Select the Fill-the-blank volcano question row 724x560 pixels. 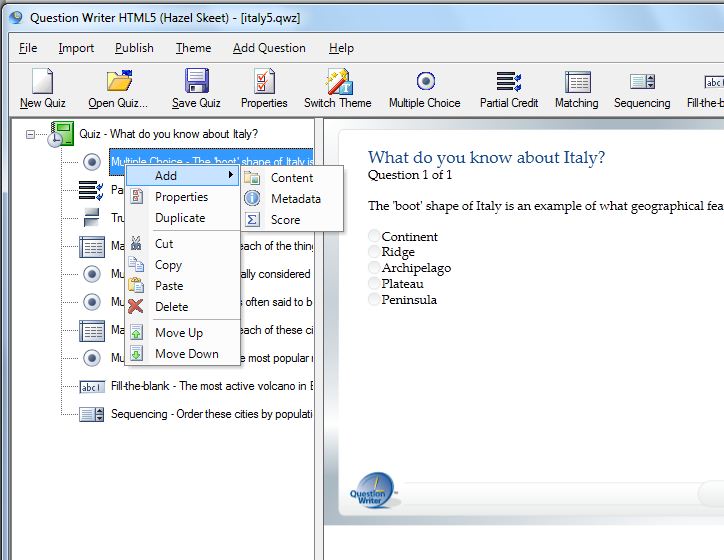[212, 386]
